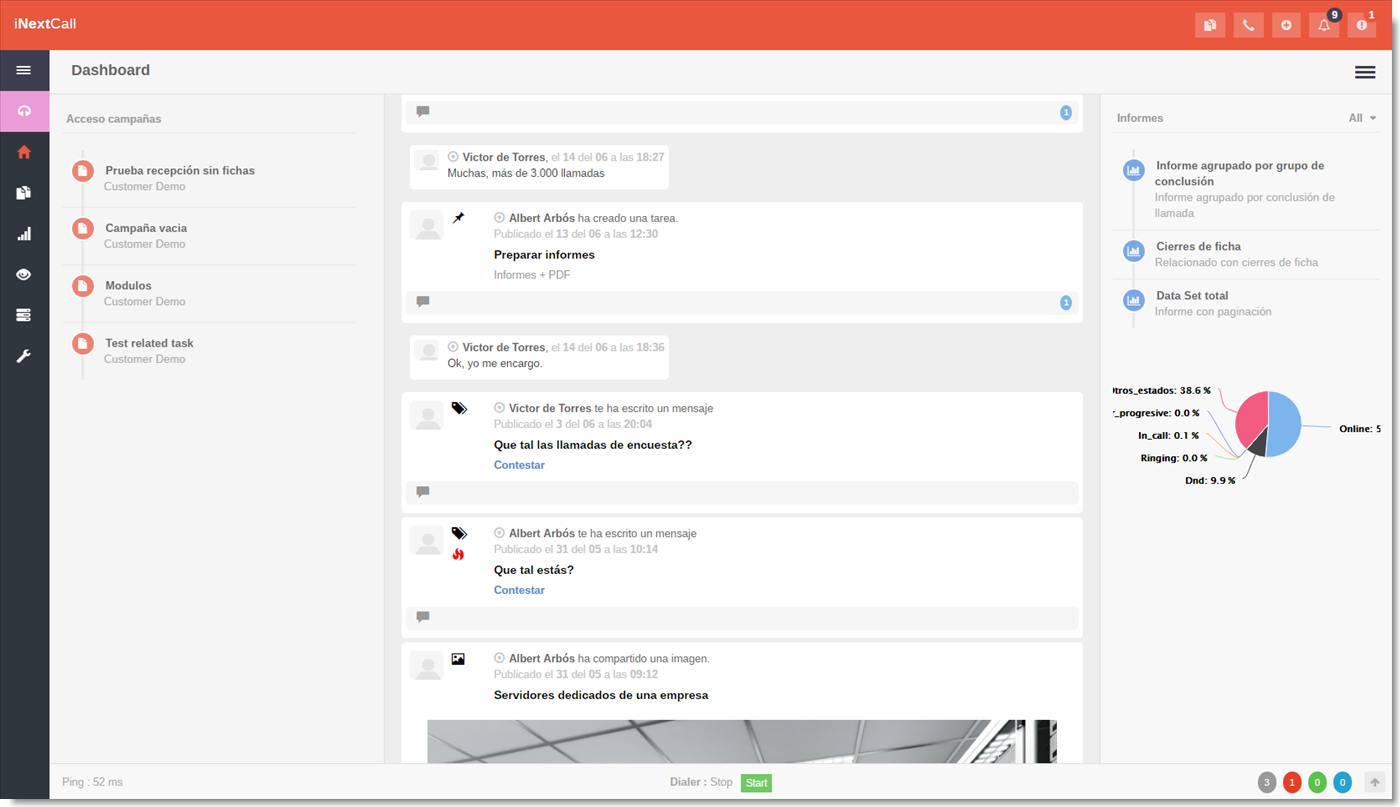1400x807 pixels.
Task: Open the bar chart statistics sidebar icon
Action: click(x=24, y=234)
